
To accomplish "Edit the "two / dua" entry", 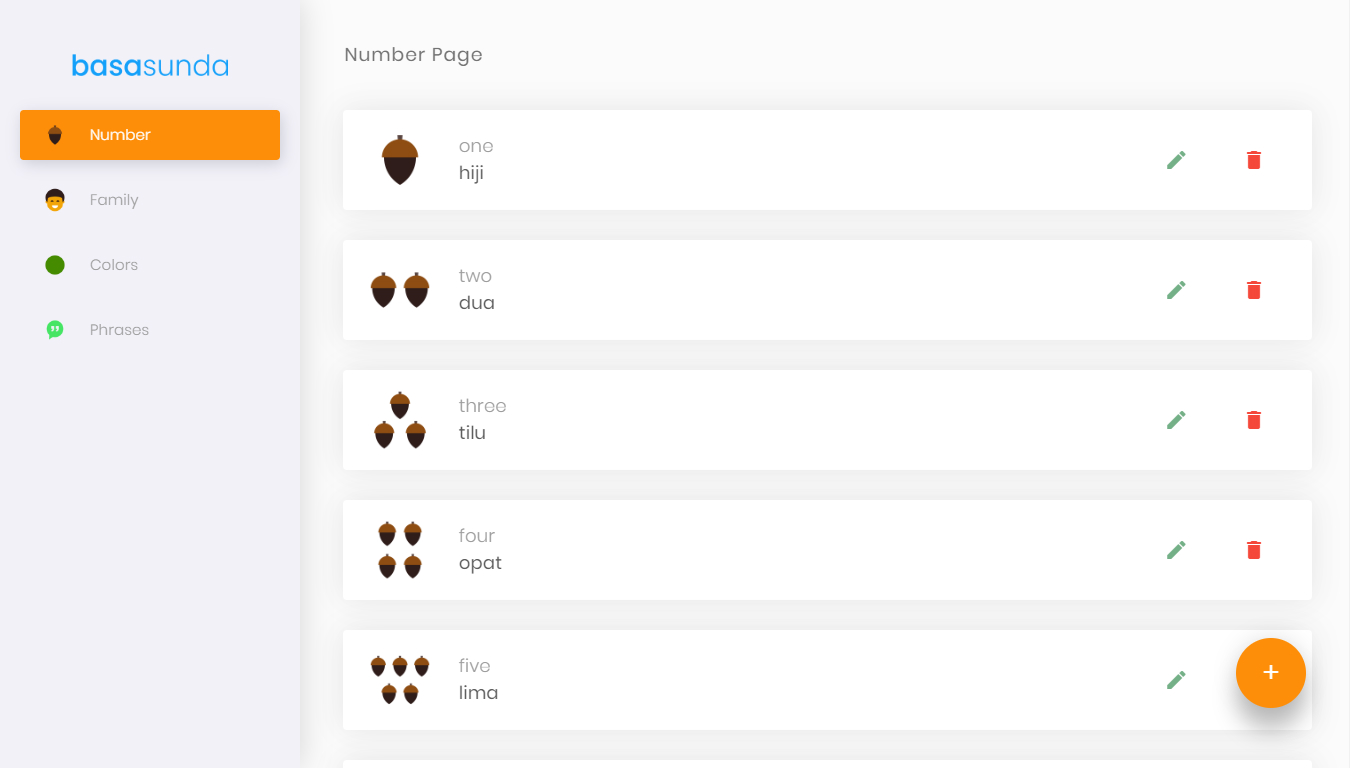I will (x=1176, y=290).
